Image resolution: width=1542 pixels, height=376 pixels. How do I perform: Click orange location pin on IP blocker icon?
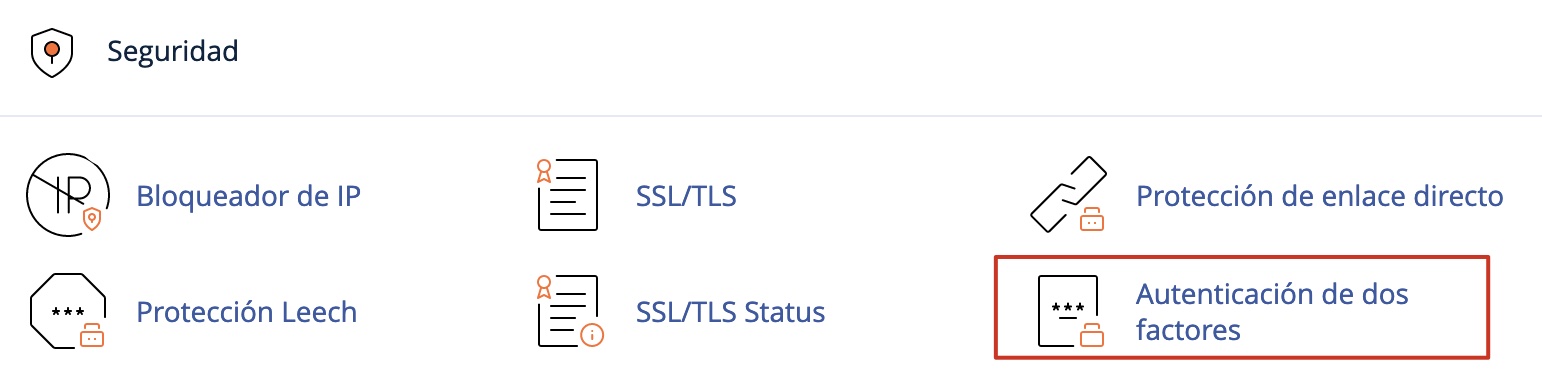click(92, 219)
